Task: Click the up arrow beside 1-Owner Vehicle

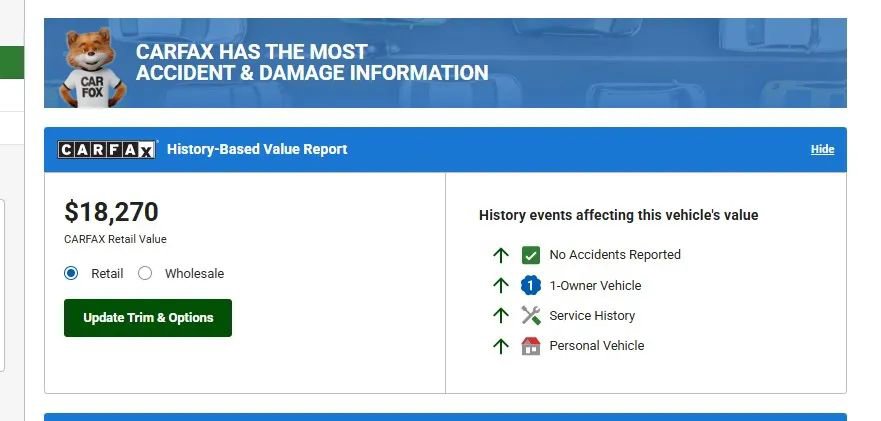Action: click(501, 285)
